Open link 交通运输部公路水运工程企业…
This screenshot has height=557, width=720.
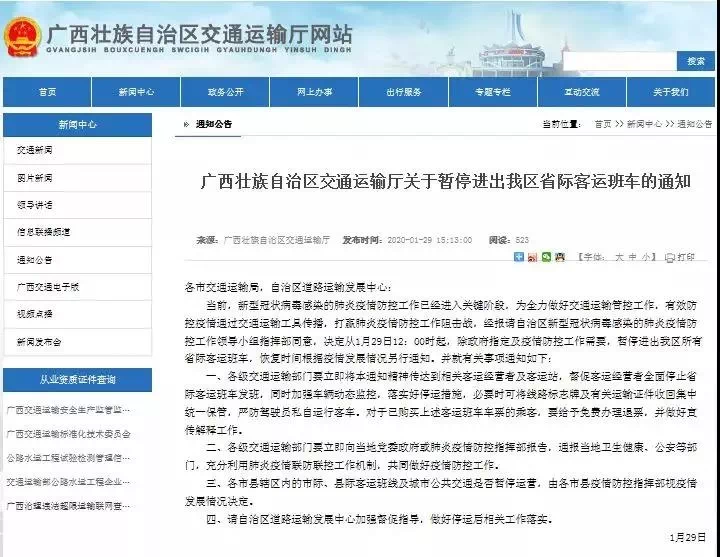pos(68,482)
